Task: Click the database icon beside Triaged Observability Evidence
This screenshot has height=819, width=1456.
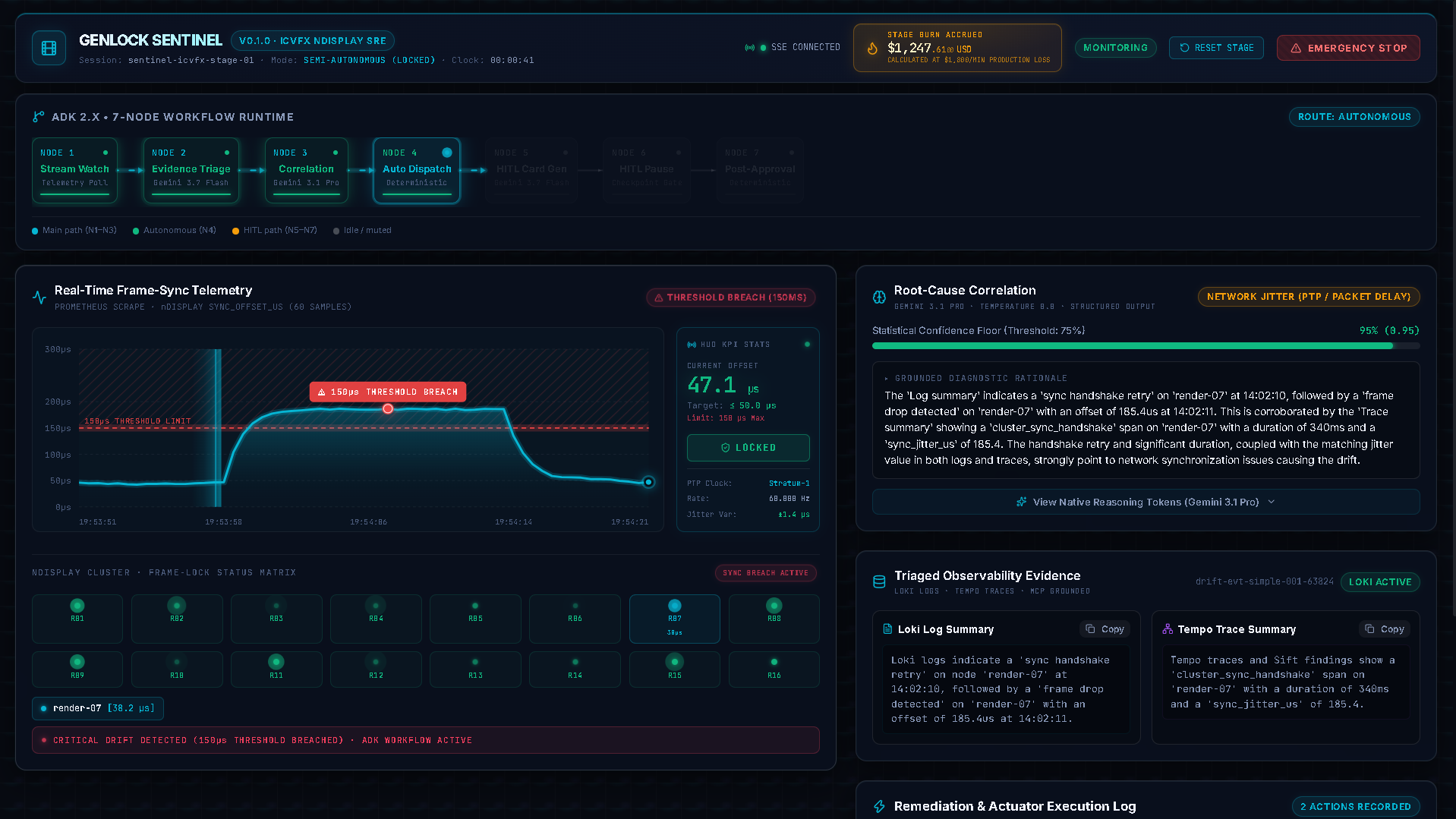Action: [x=879, y=582]
